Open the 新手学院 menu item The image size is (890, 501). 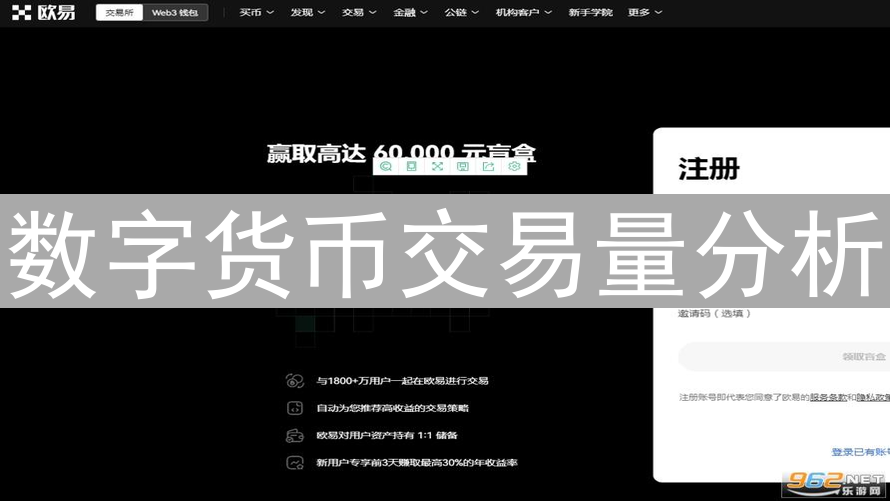[590, 12]
